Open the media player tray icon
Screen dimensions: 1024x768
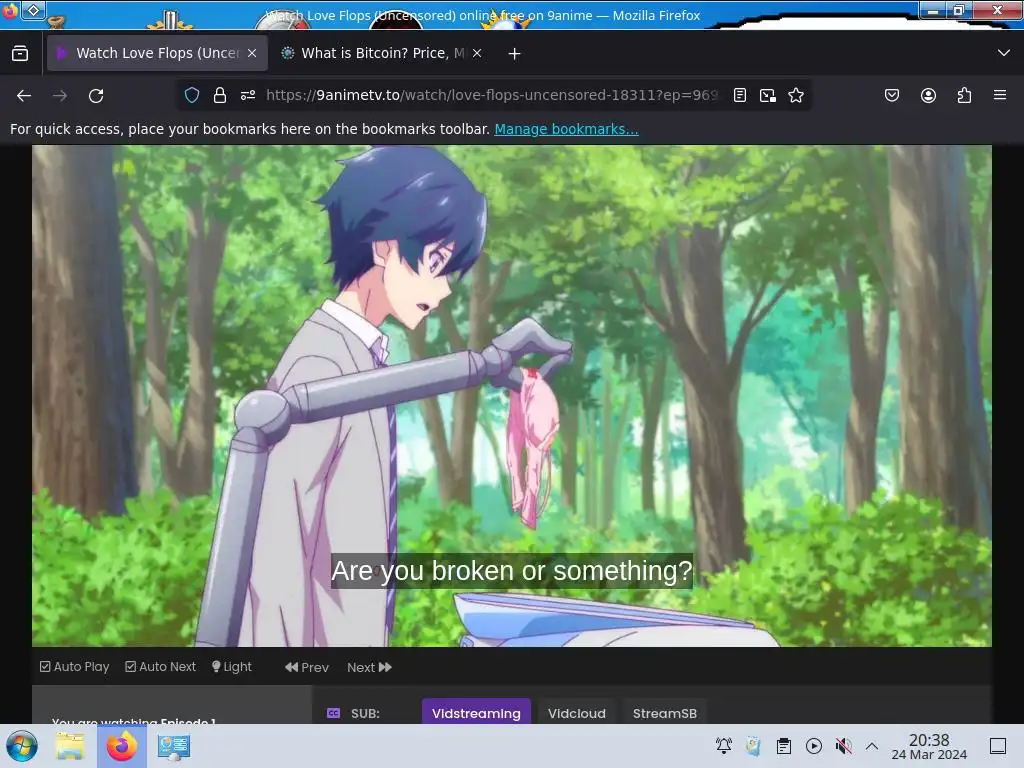tap(814, 746)
